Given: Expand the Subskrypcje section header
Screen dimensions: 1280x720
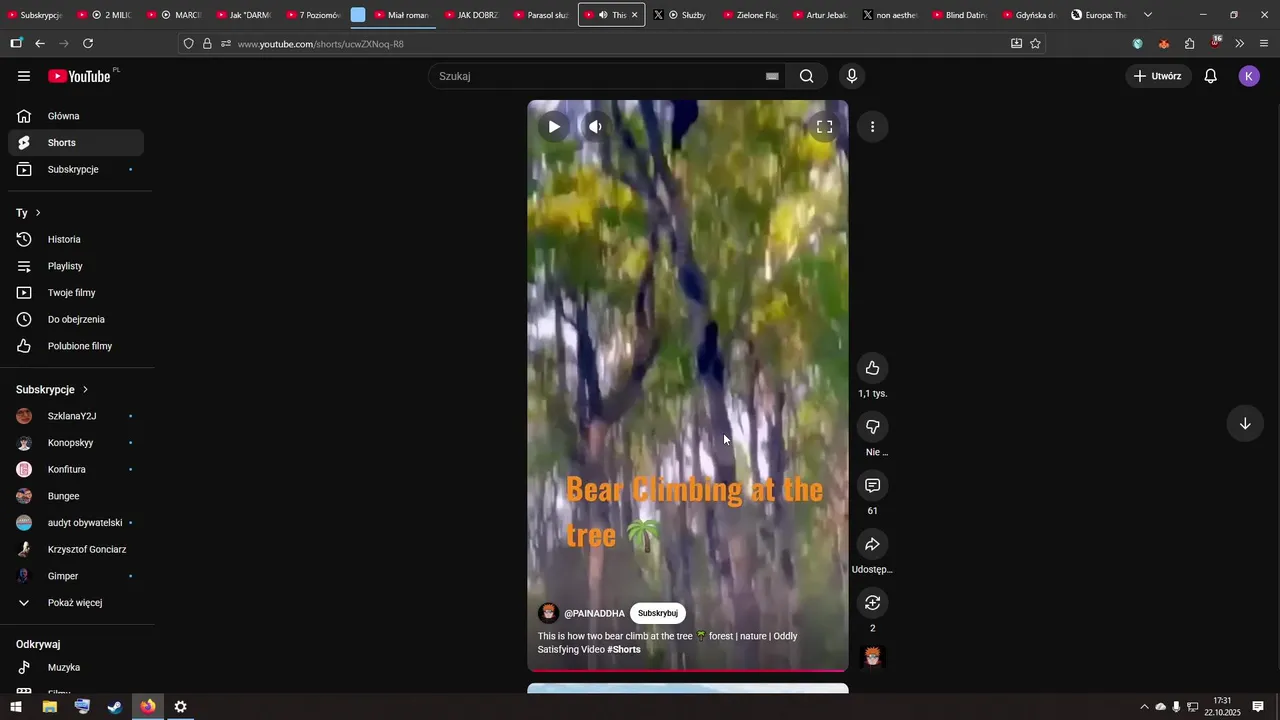Looking at the screenshot, I should coord(52,390).
